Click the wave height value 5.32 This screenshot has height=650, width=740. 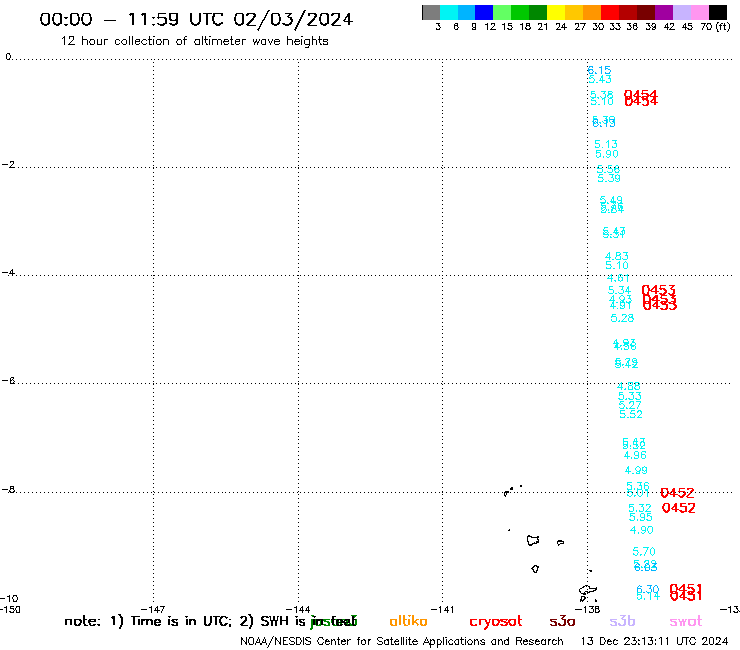[x=639, y=508]
